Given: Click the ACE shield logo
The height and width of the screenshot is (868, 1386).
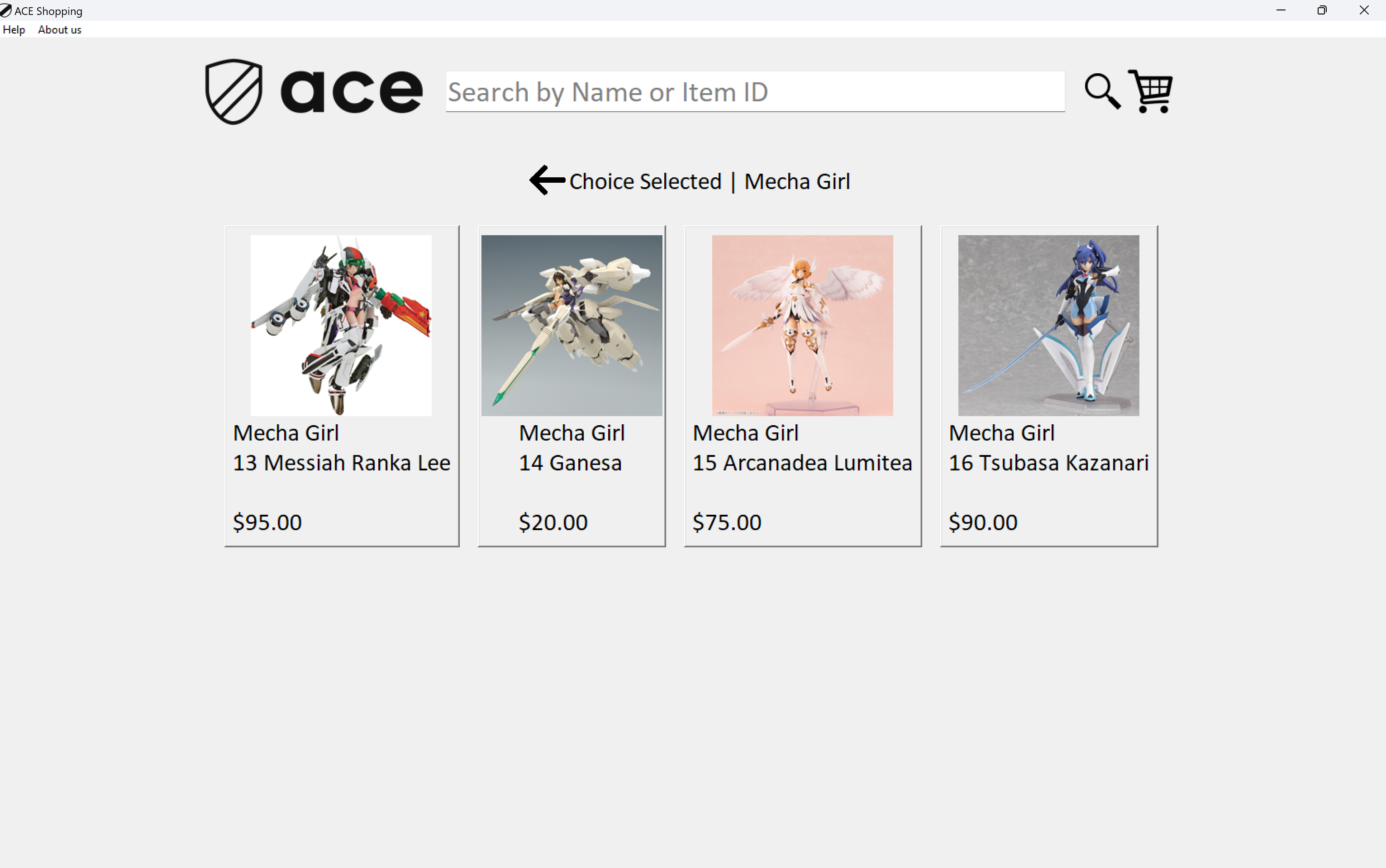Looking at the screenshot, I should 233,91.
